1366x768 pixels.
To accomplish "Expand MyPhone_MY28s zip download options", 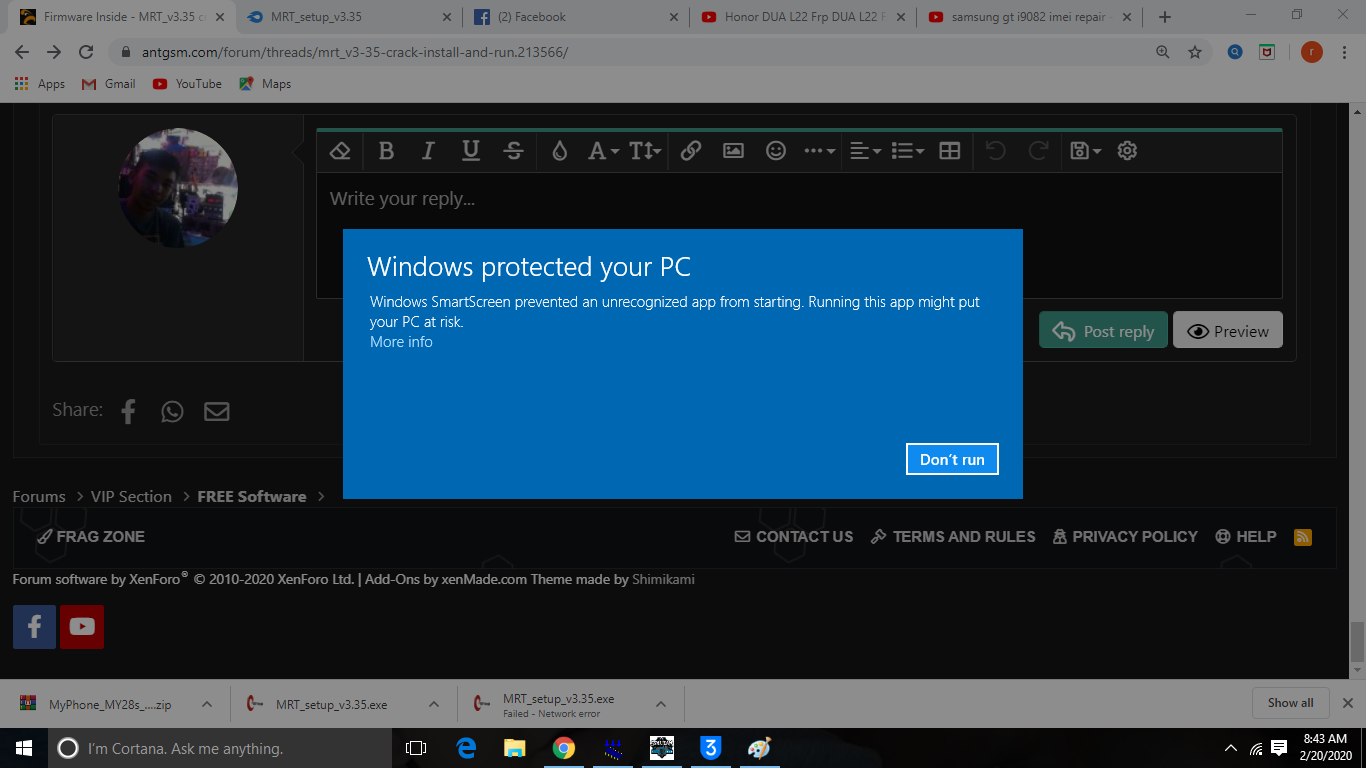I will [x=206, y=704].
